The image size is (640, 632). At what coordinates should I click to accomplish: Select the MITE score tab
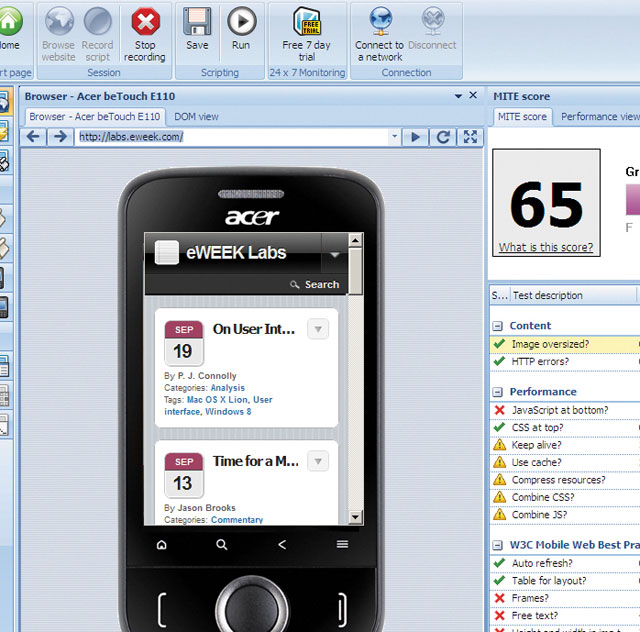[522, 117]
